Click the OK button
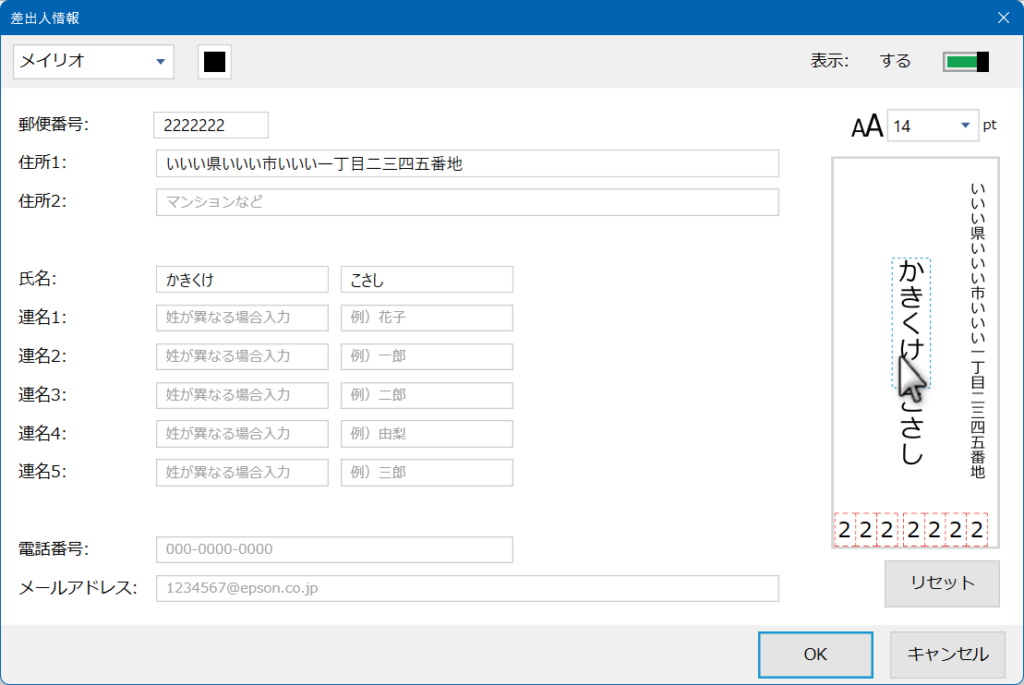The image size is (1024, 685). coord(815,654)
